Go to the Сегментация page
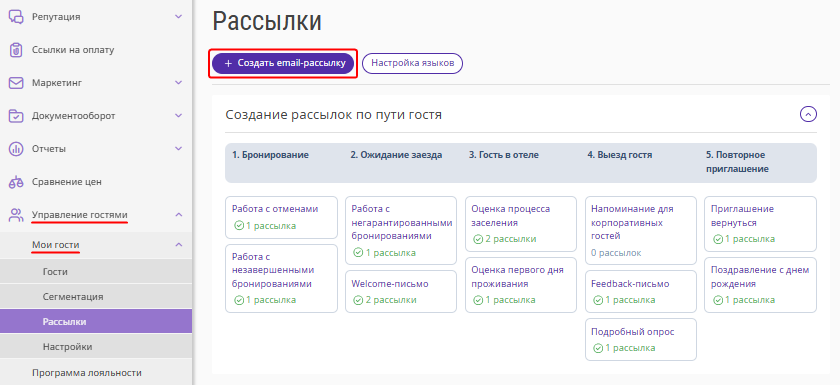Screen dimensions: 840x385 [x=96, y=297]
